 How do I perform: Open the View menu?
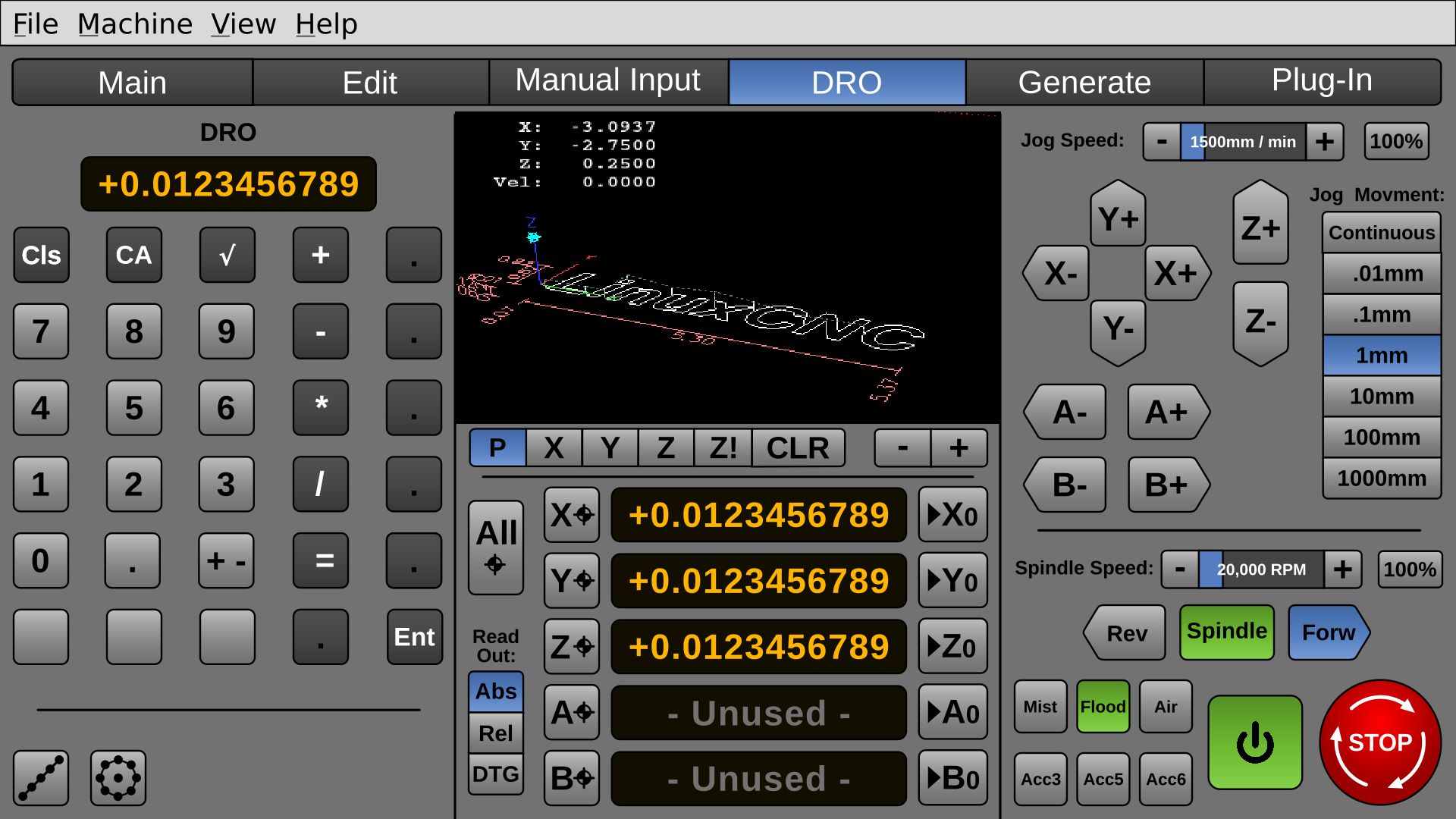click(x=243, y=24)
